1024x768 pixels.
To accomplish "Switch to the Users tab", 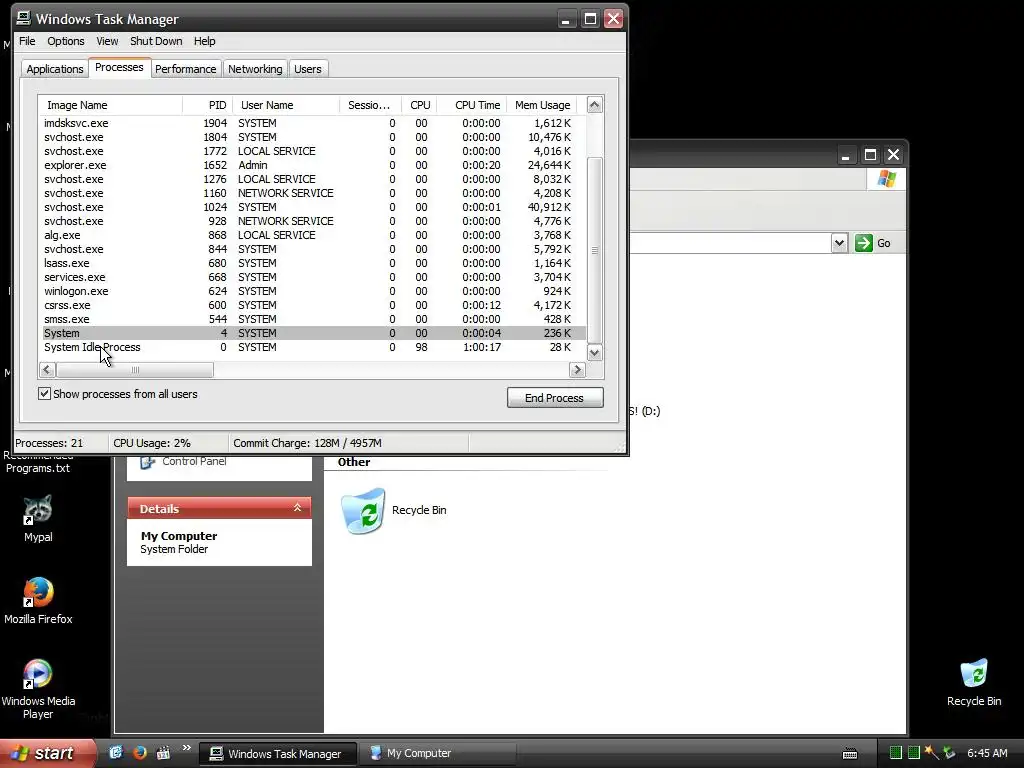I will 308,69.
